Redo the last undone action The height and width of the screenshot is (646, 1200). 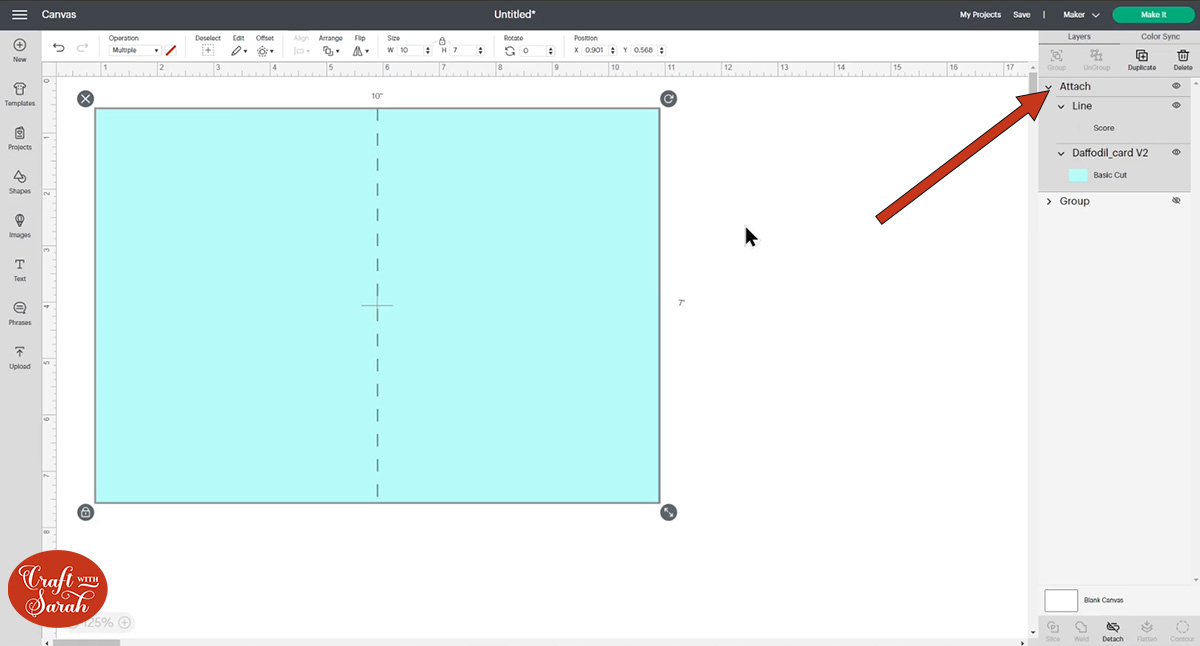83,48
